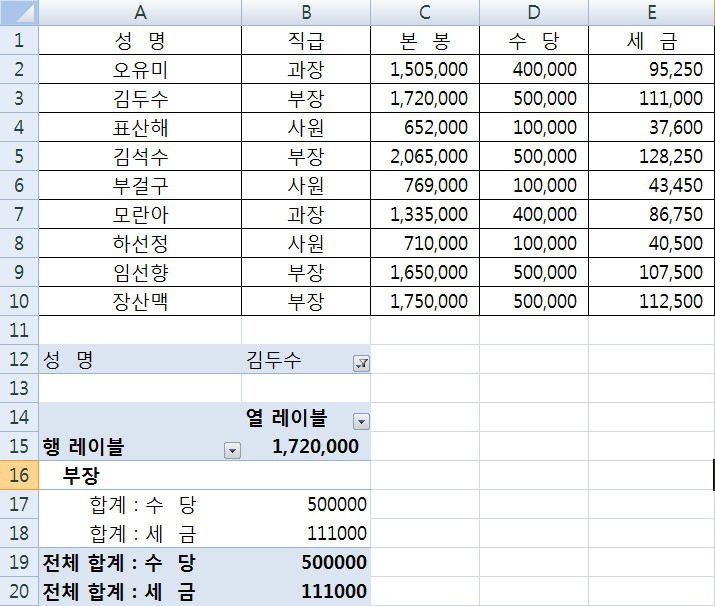Click tax cell 43,450

(652, 185)
